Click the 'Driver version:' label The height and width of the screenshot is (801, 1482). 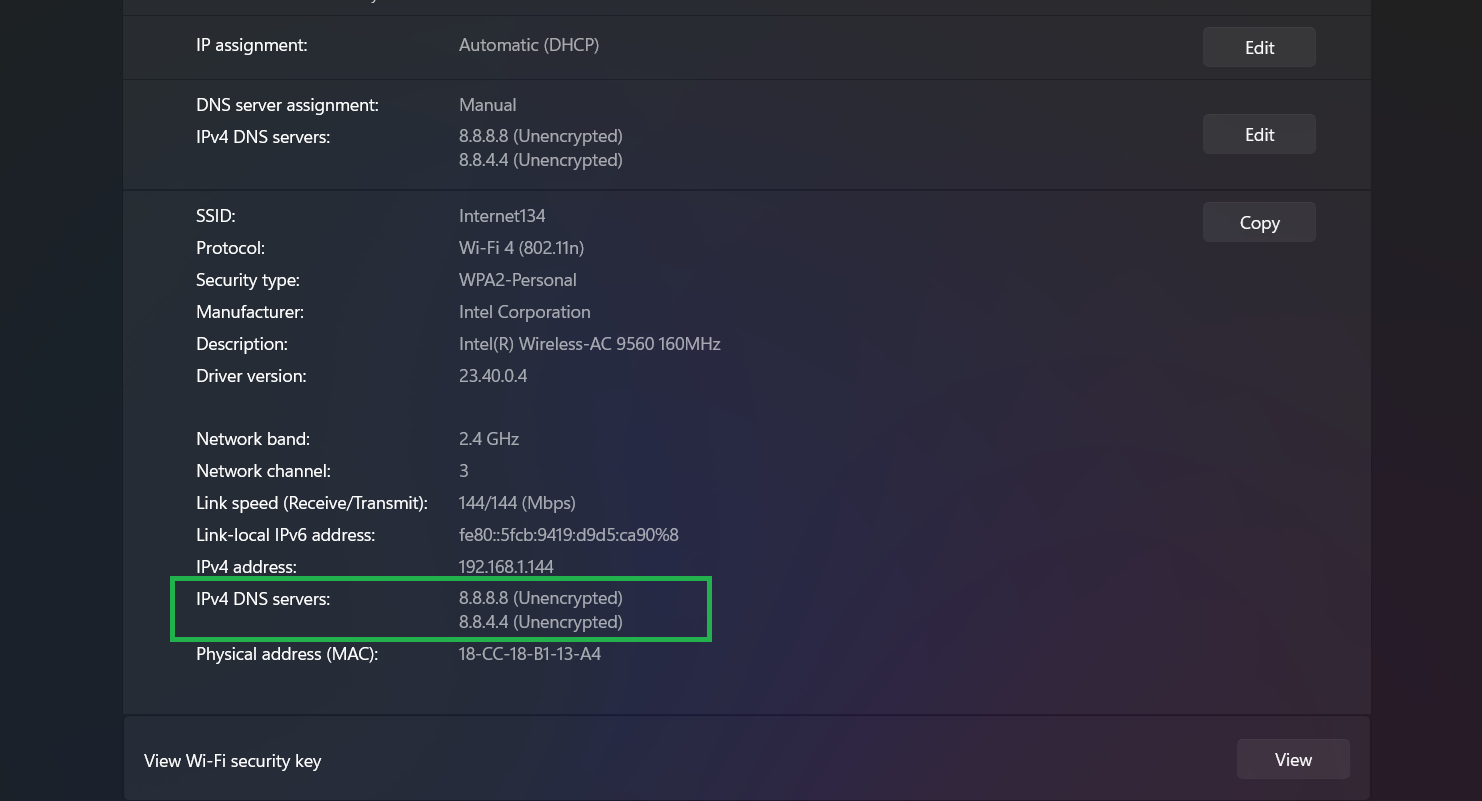[251, 376]
